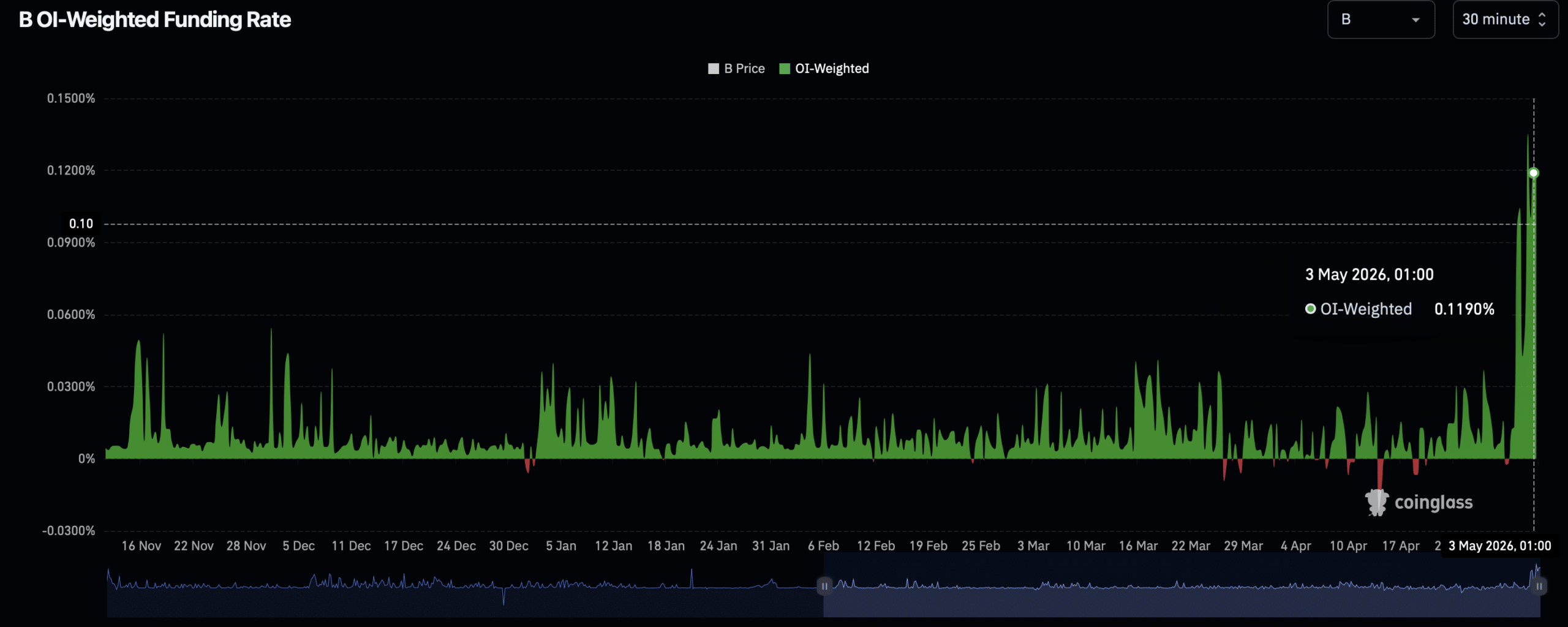
Task: Click the 6 Feb date label
Action: coord(823,546)
